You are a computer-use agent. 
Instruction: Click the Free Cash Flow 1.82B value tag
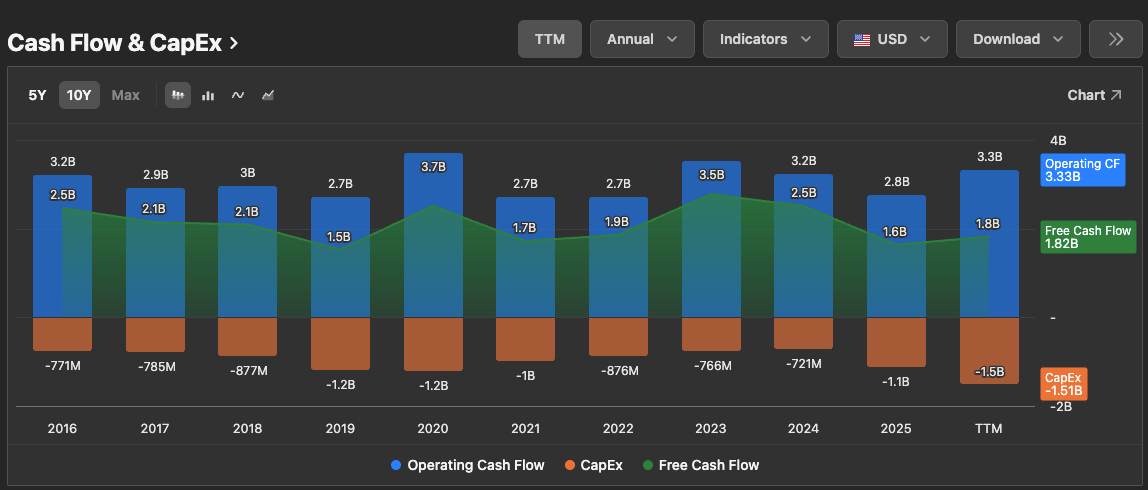(1089, 237)
